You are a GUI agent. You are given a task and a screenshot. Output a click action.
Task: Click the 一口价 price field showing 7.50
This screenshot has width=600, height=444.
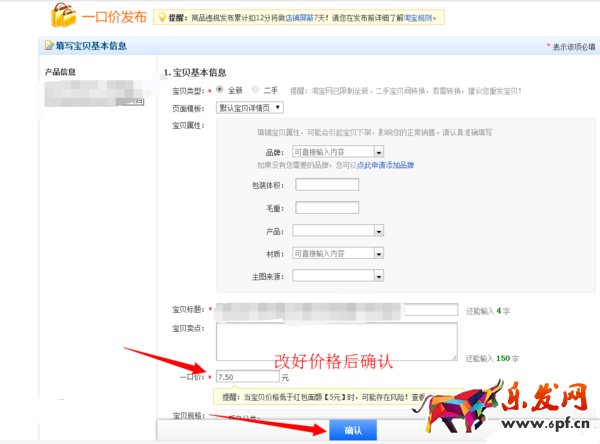click(248, 377)
